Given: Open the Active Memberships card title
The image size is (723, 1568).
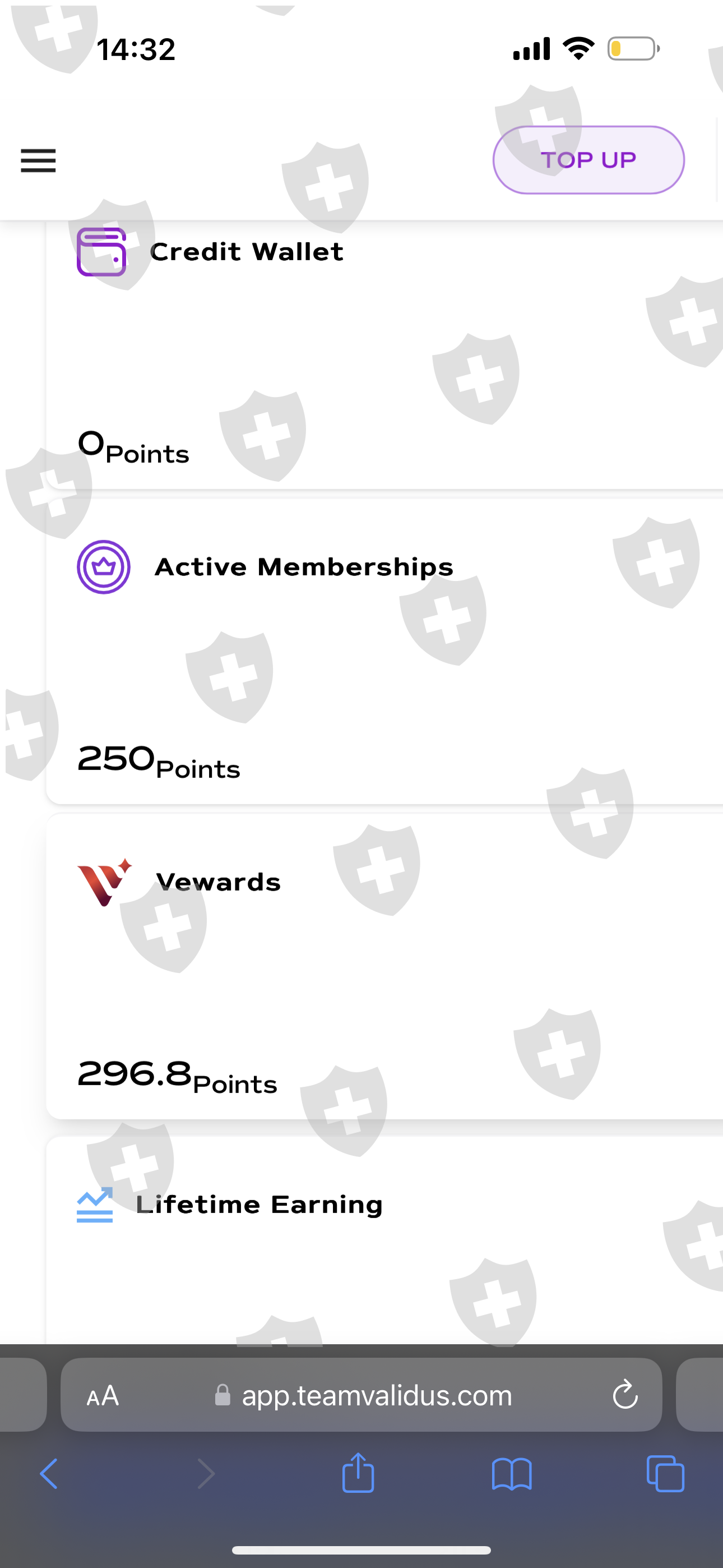Looking at the screenshot, I should [304, 567].
